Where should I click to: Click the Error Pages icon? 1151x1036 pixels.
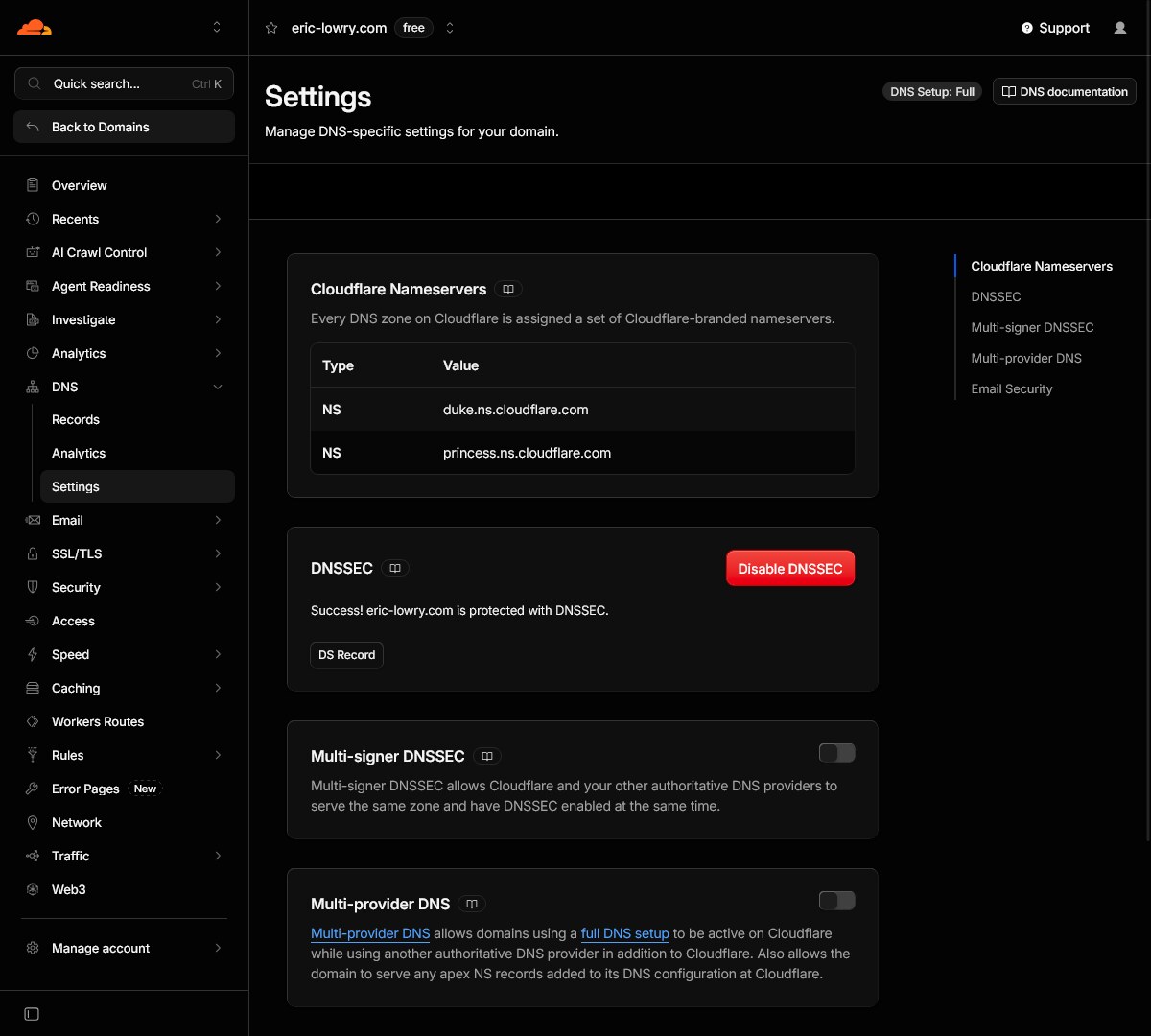pos(33,789)
